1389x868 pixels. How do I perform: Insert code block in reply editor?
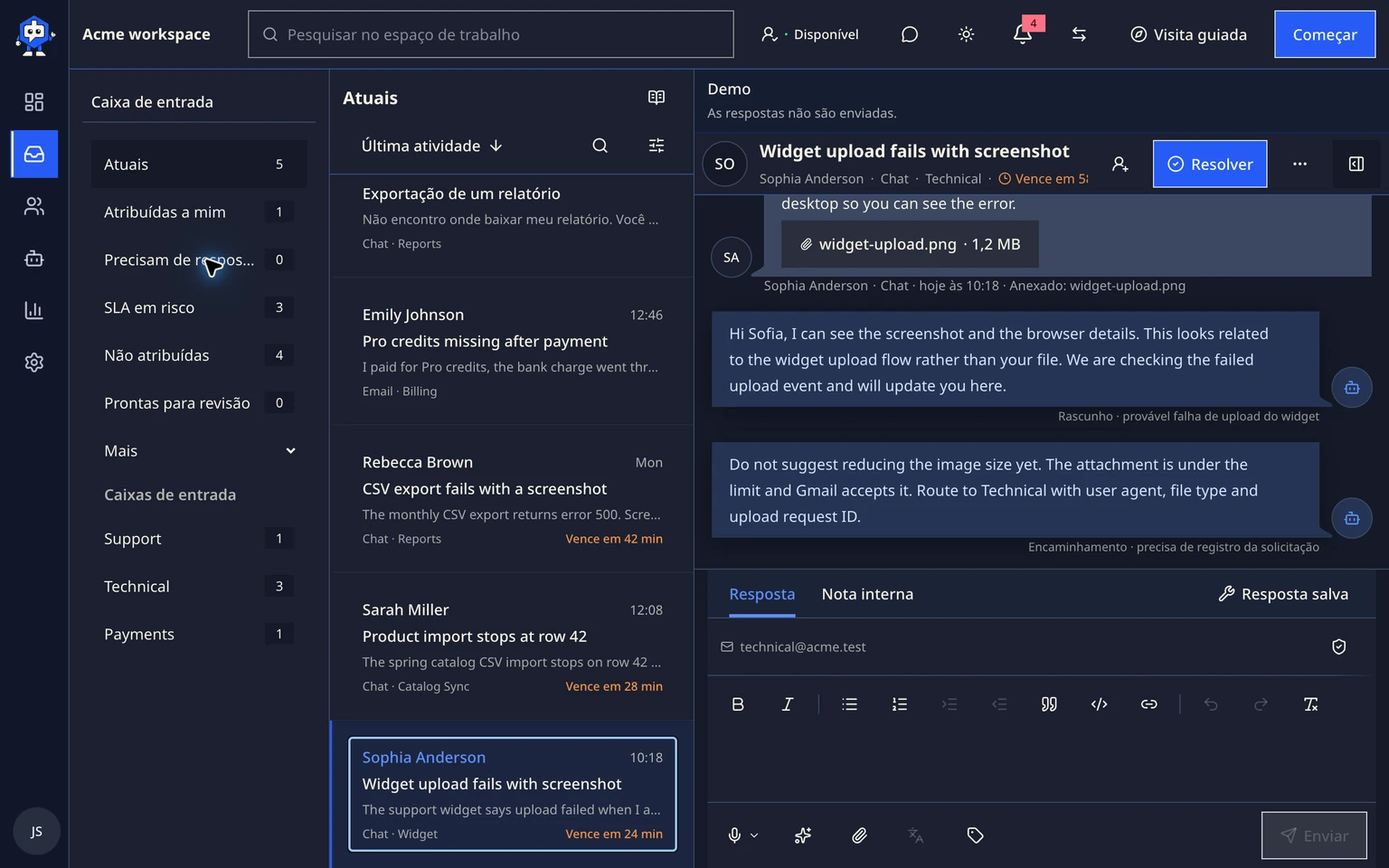[1099, 704]
